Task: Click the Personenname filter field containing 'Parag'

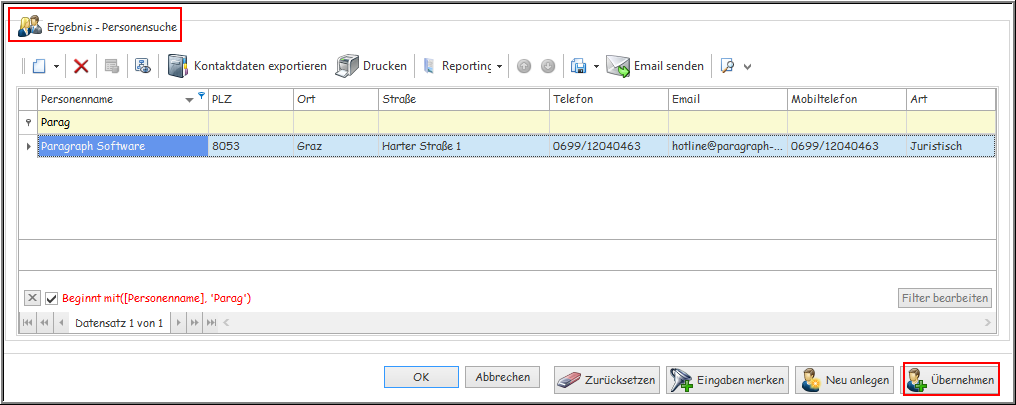Action: [120, 122]
